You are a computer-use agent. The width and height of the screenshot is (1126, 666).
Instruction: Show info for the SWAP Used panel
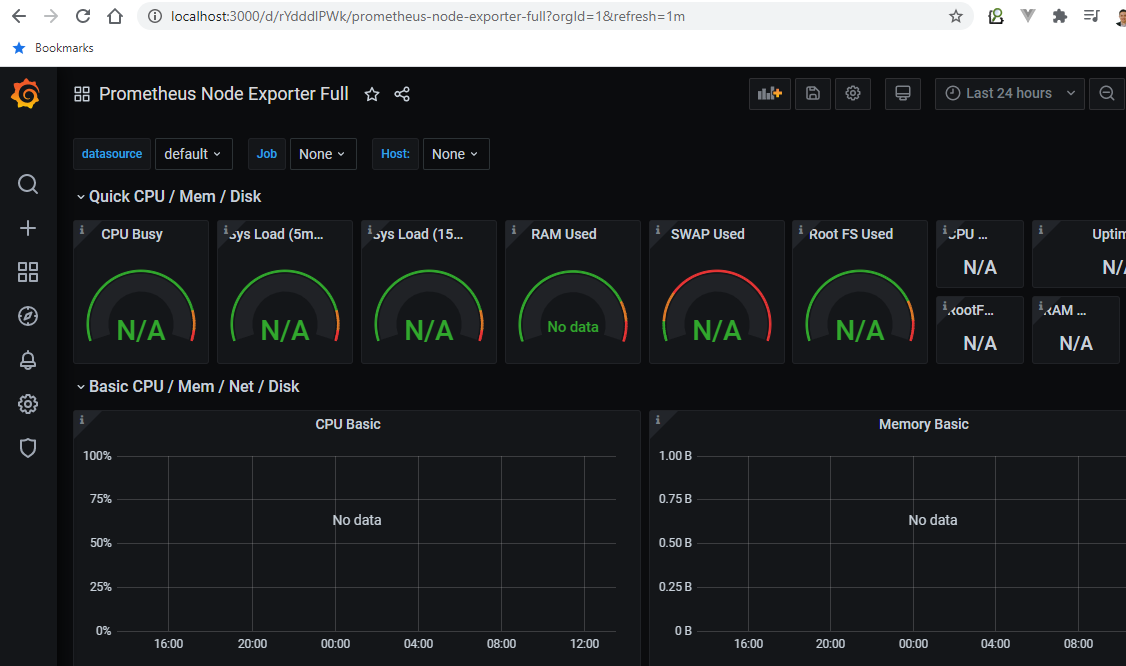coord(658,230)
